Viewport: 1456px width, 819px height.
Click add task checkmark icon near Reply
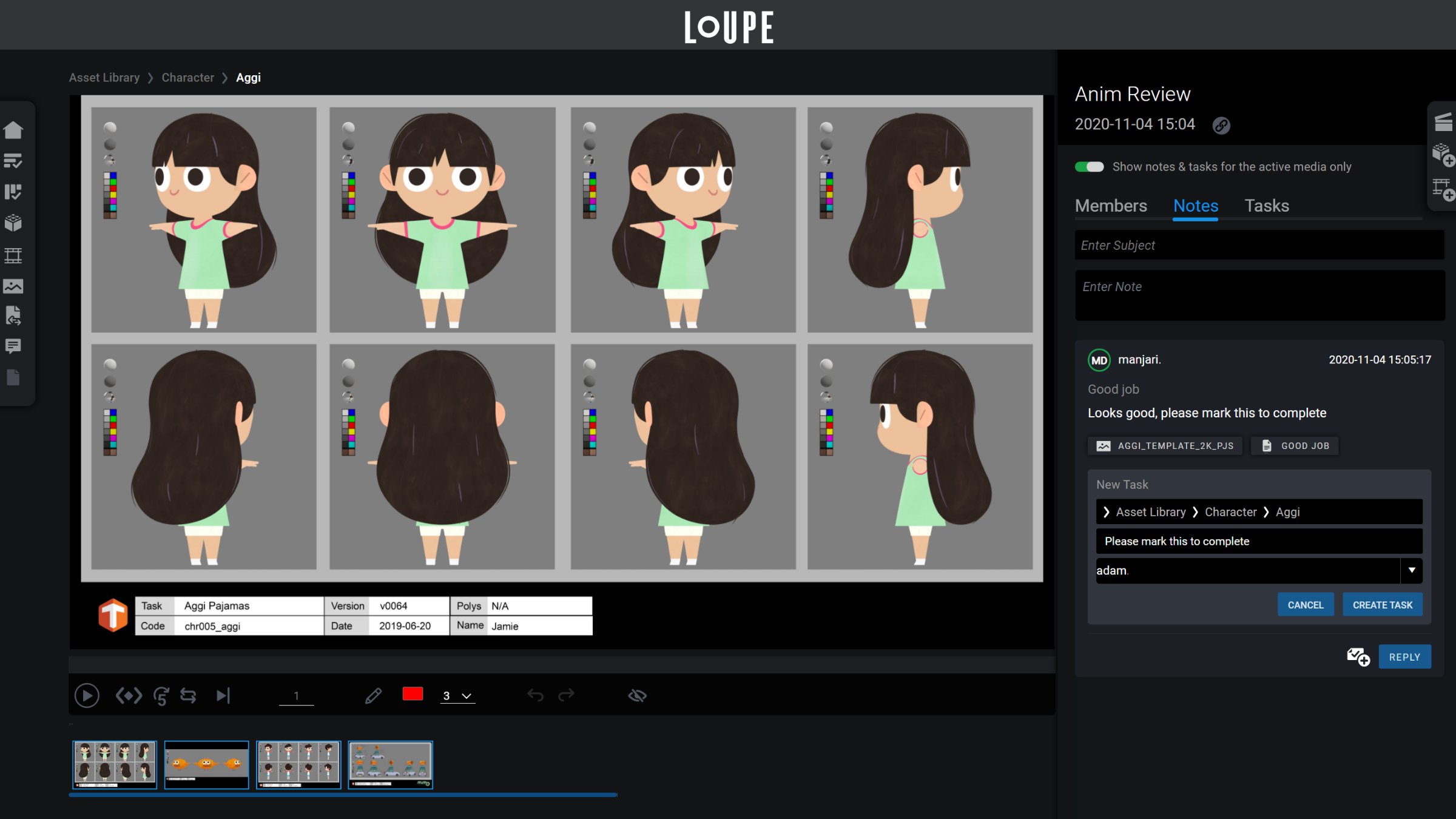point(1358,656)
